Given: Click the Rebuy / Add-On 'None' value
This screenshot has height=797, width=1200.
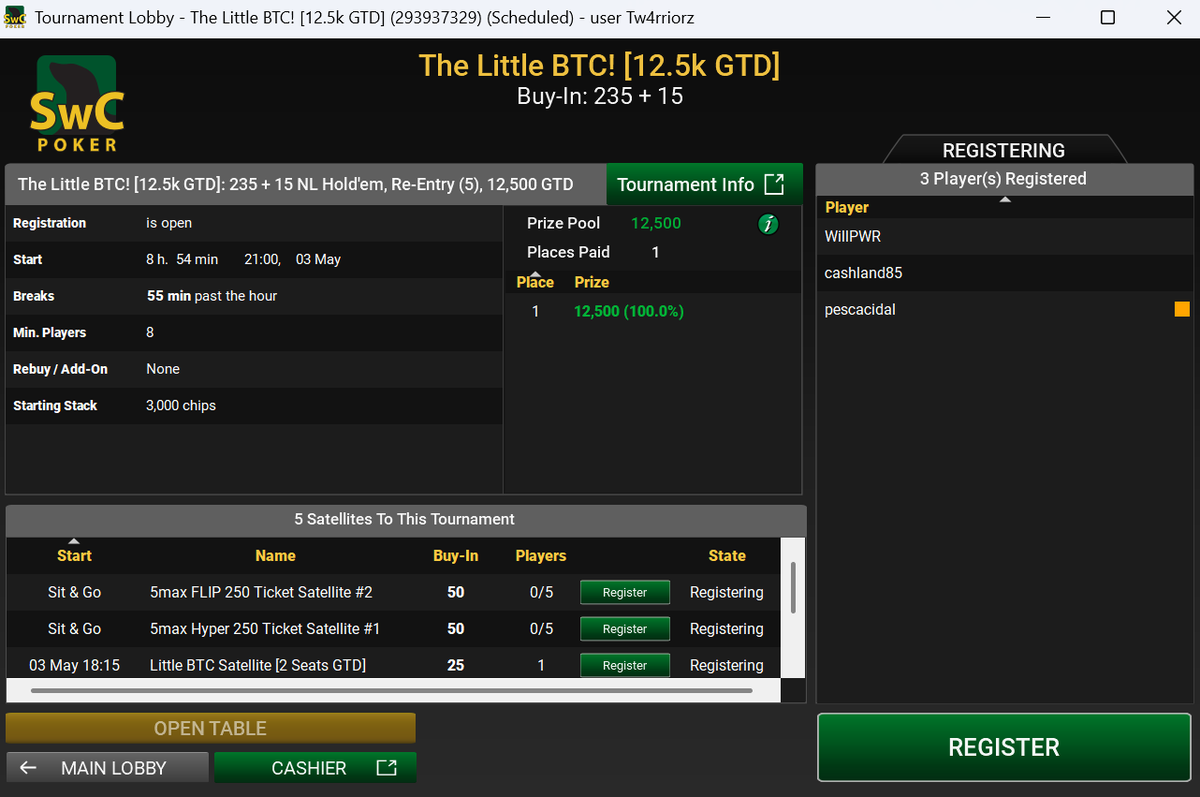Looking at the screenshot, I should point(163,370).
